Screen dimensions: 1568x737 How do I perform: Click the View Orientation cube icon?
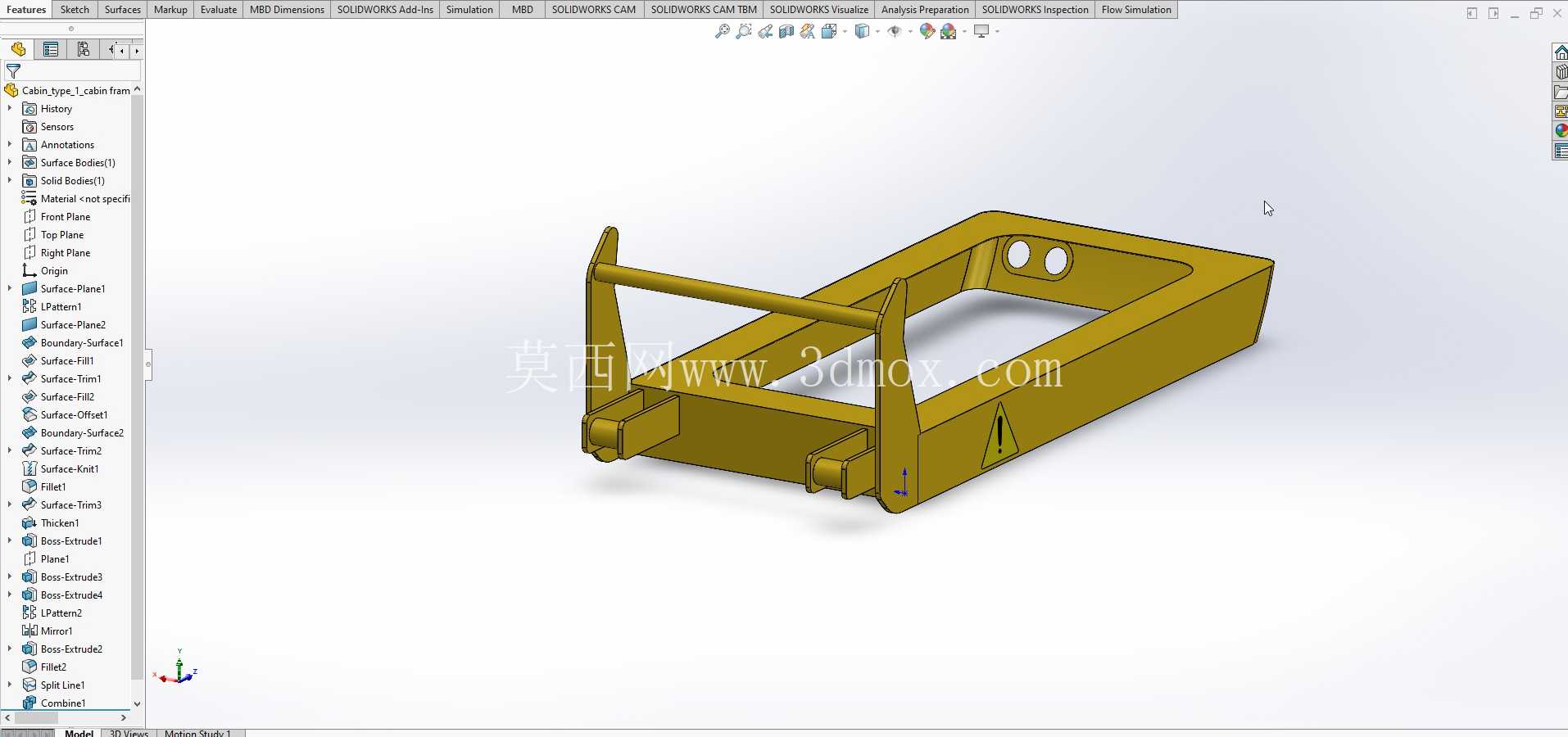829,31
